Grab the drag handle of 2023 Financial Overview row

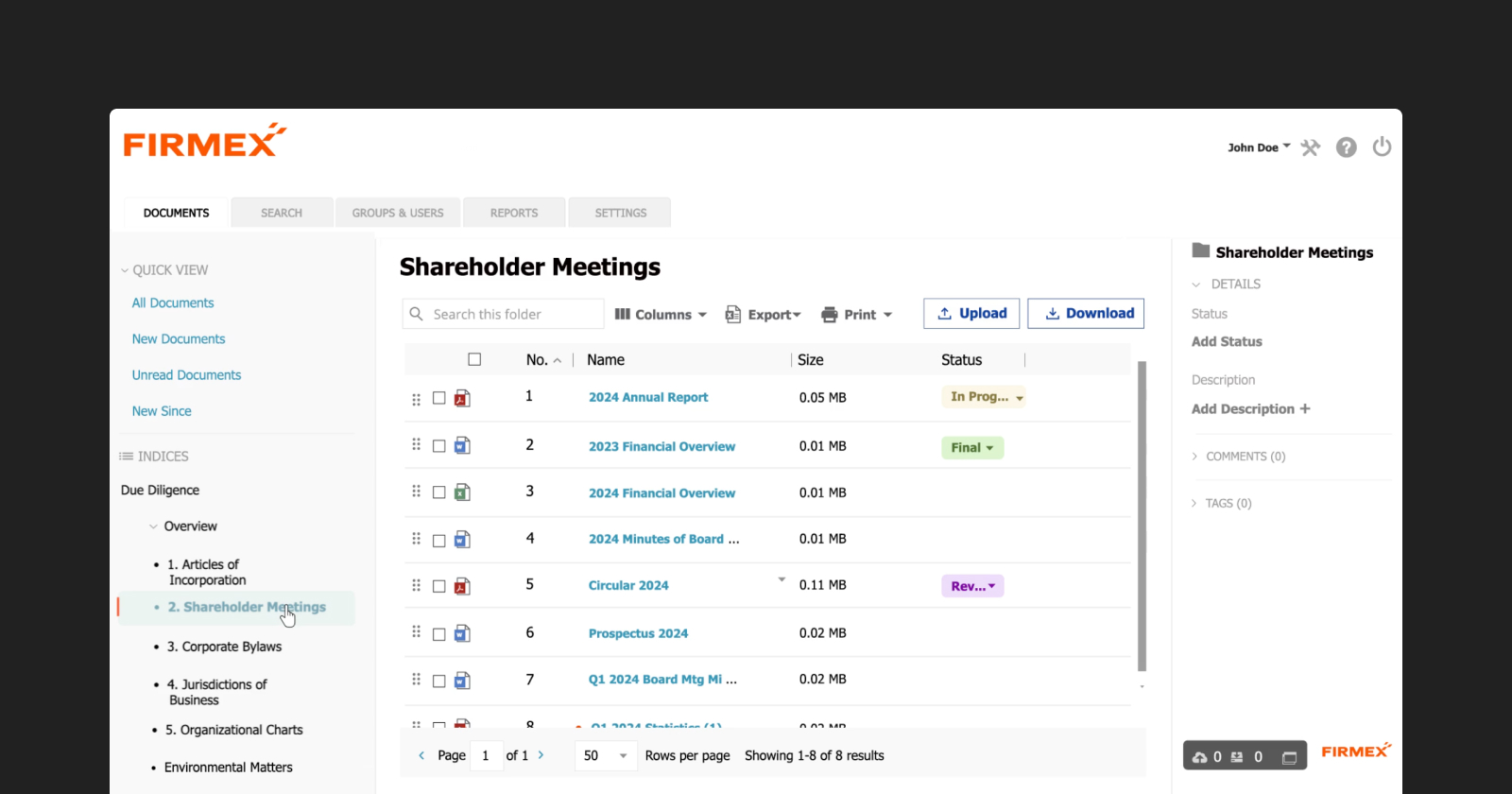click(x=416, y=444)
